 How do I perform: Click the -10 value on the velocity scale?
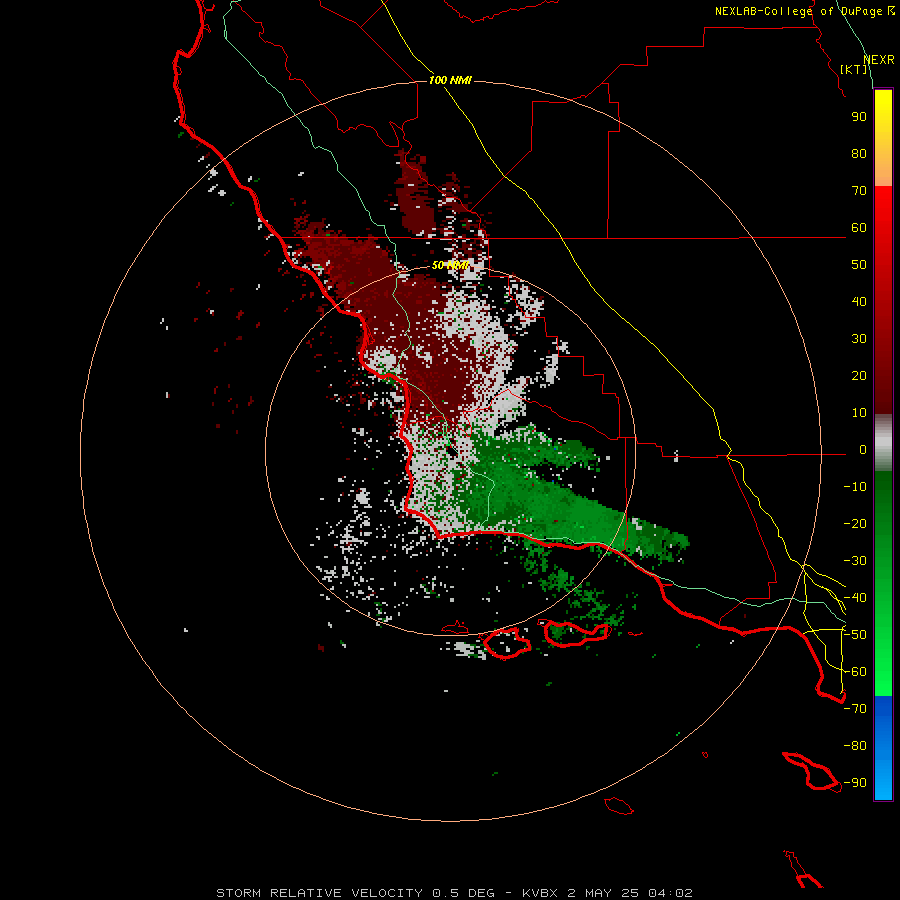(855, 487)
